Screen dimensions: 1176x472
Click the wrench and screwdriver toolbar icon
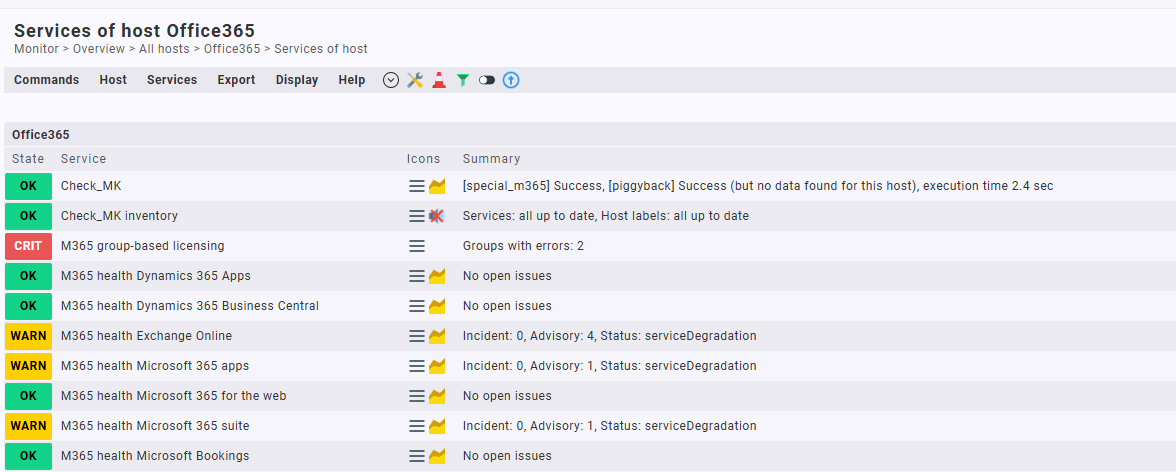(415, 80)
